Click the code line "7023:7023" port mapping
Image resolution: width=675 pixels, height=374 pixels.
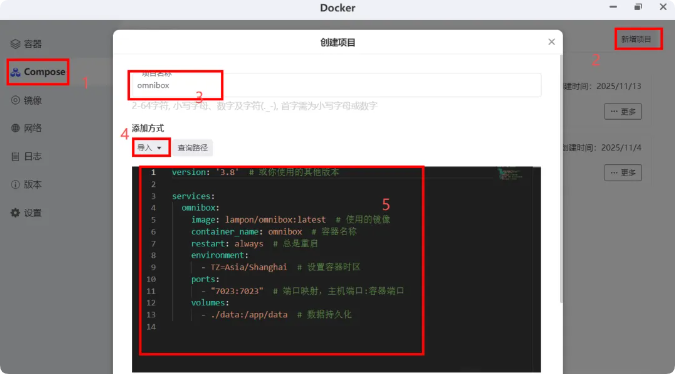tap(303, 291)
